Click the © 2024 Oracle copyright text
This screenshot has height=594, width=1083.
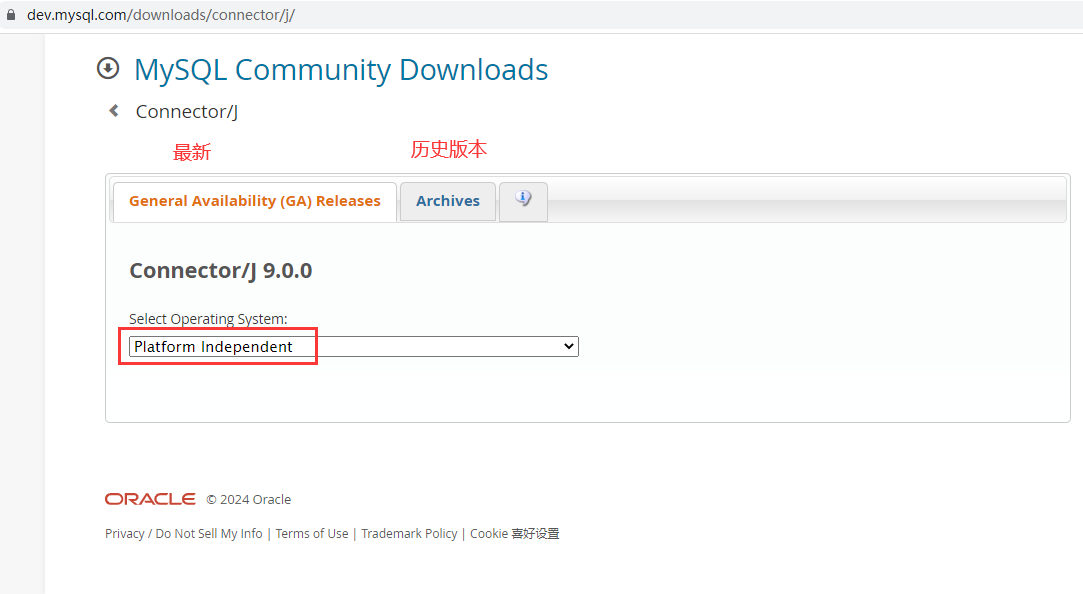point(249,499)
